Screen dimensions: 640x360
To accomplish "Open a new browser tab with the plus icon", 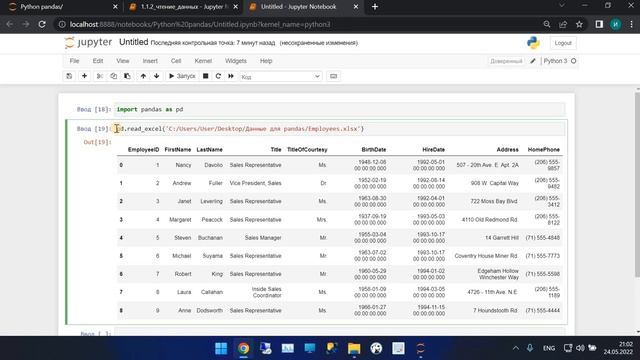I will 375,7.
